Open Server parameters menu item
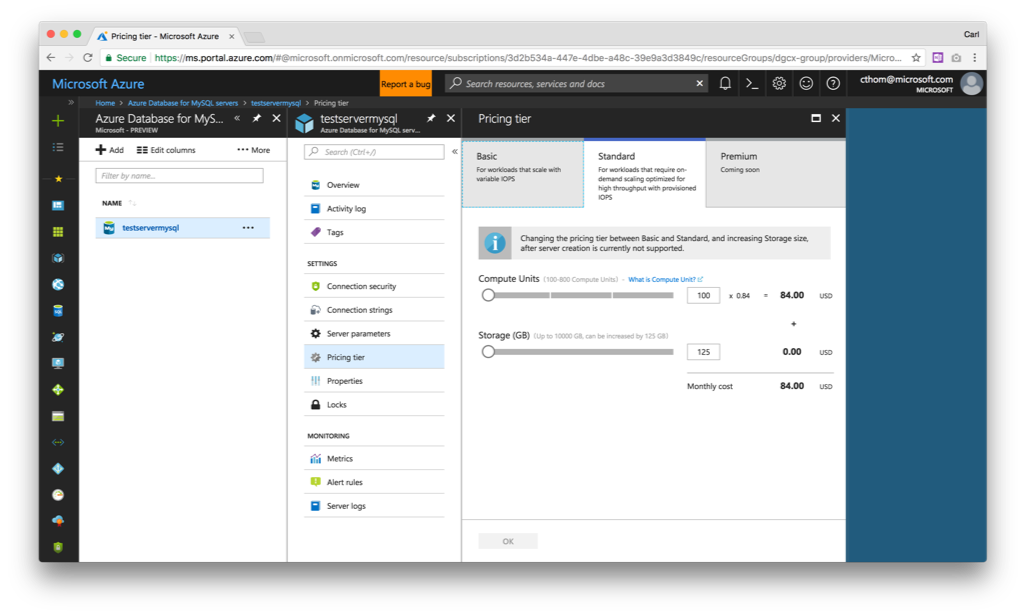Screen dimensions: 1022x614 coord(374,334)
